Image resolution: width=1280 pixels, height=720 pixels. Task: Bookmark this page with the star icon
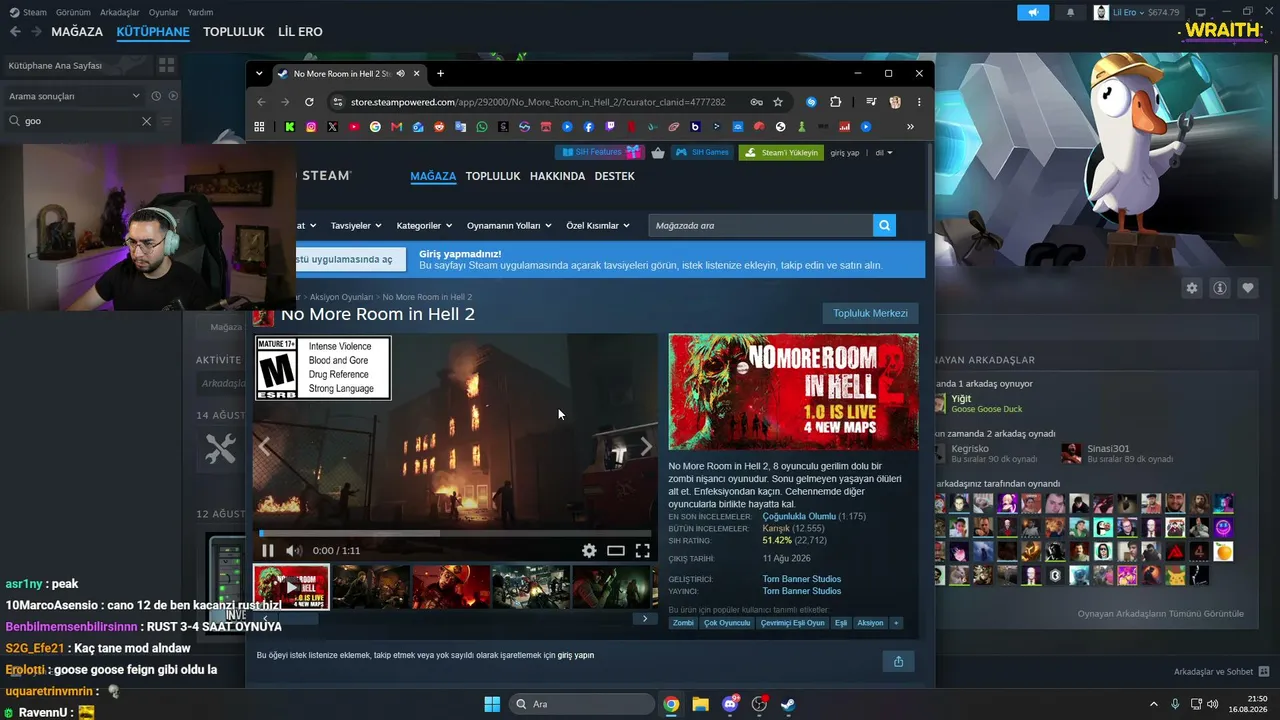coord(778,102)
